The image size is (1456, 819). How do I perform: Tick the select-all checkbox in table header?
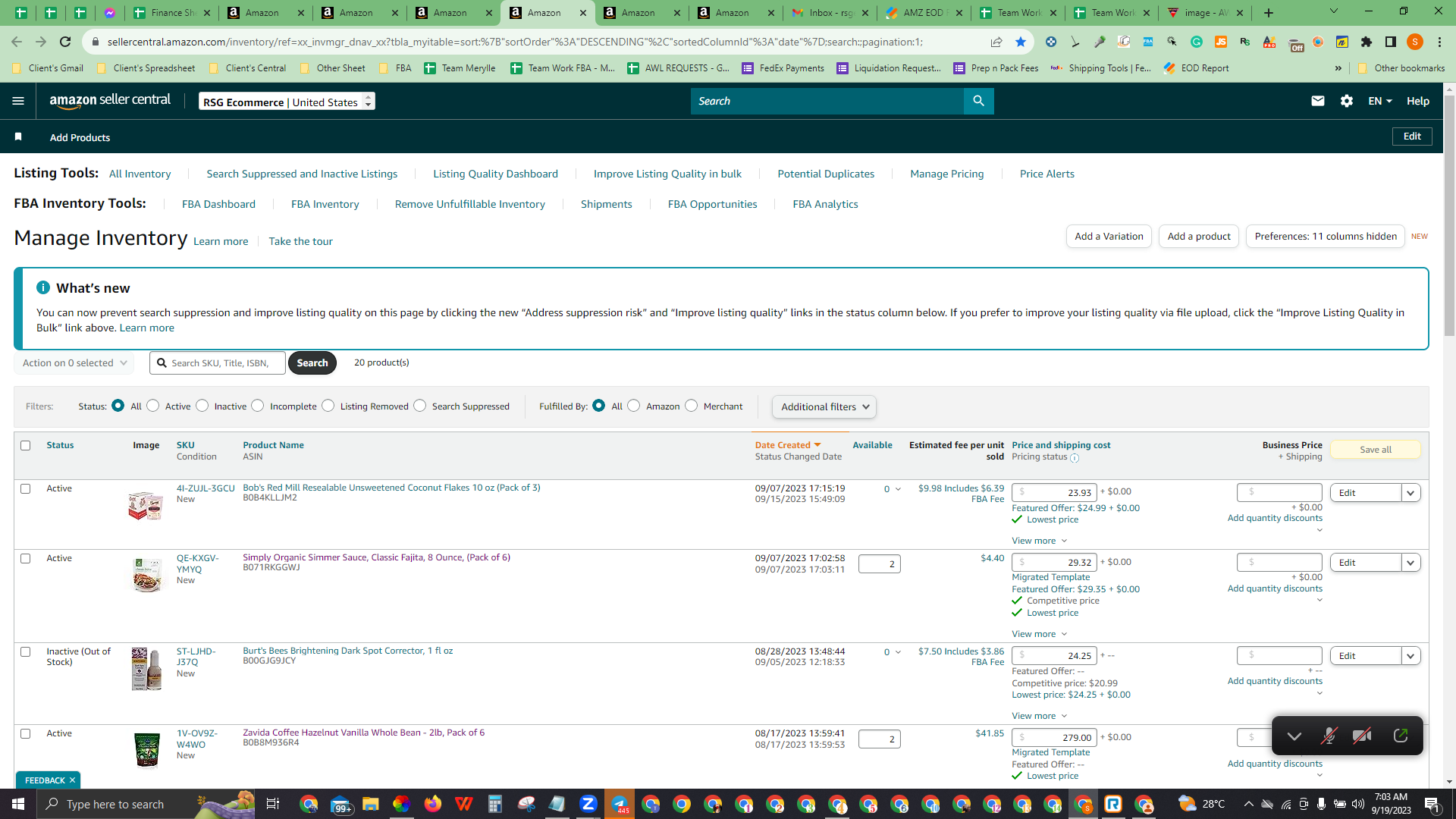click(x=26, y=445)
